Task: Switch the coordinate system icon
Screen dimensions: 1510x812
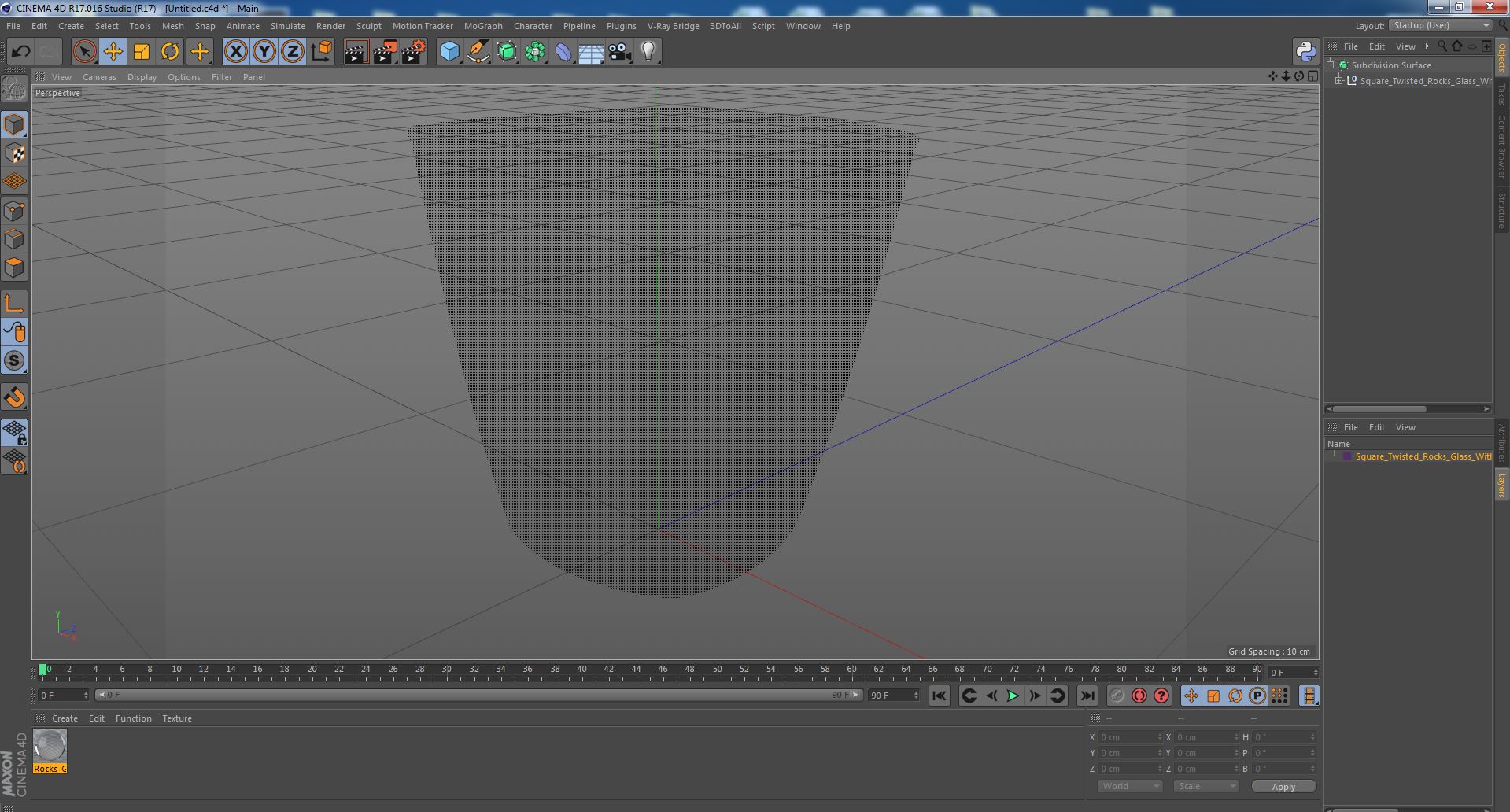Action: point(322,52)
